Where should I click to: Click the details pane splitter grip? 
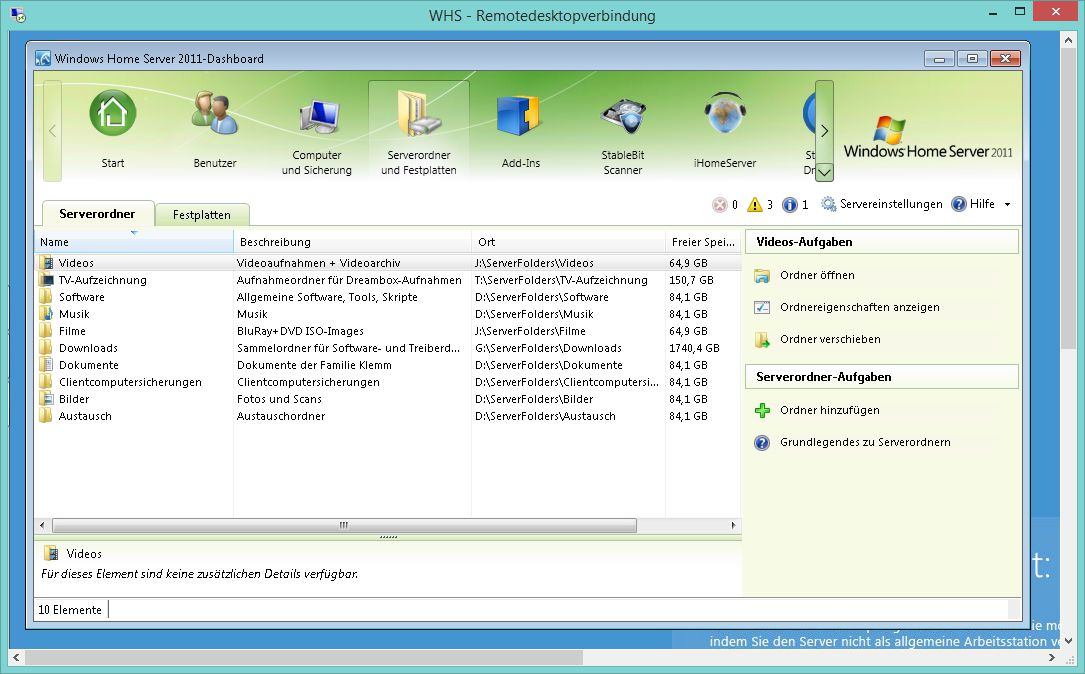pos(388,537)
